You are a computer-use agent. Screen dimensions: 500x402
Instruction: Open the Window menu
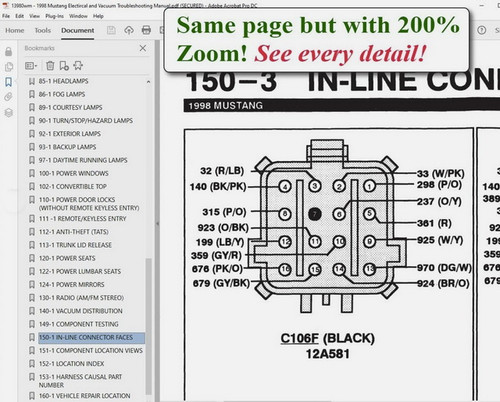tap(78, 16)
